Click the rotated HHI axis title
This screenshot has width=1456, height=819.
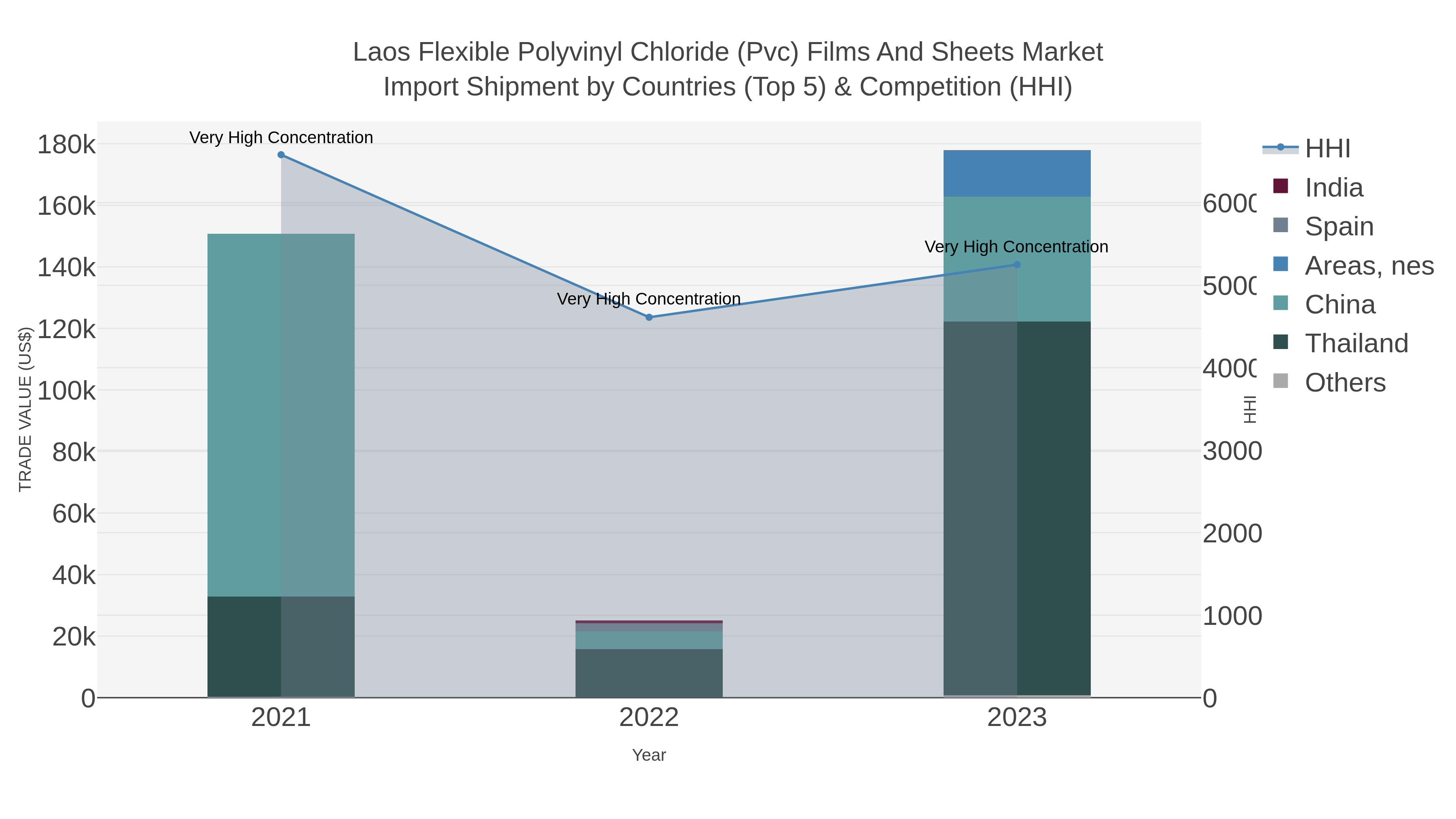click(x=1250, y=410)
